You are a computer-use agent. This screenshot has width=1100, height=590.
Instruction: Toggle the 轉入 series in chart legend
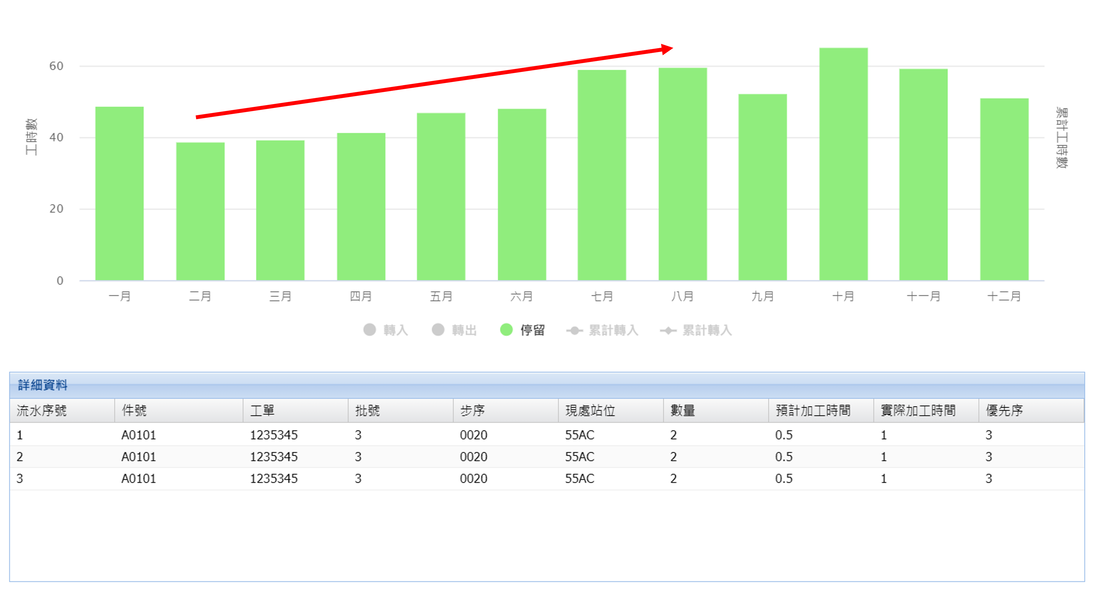click(386, 330)
